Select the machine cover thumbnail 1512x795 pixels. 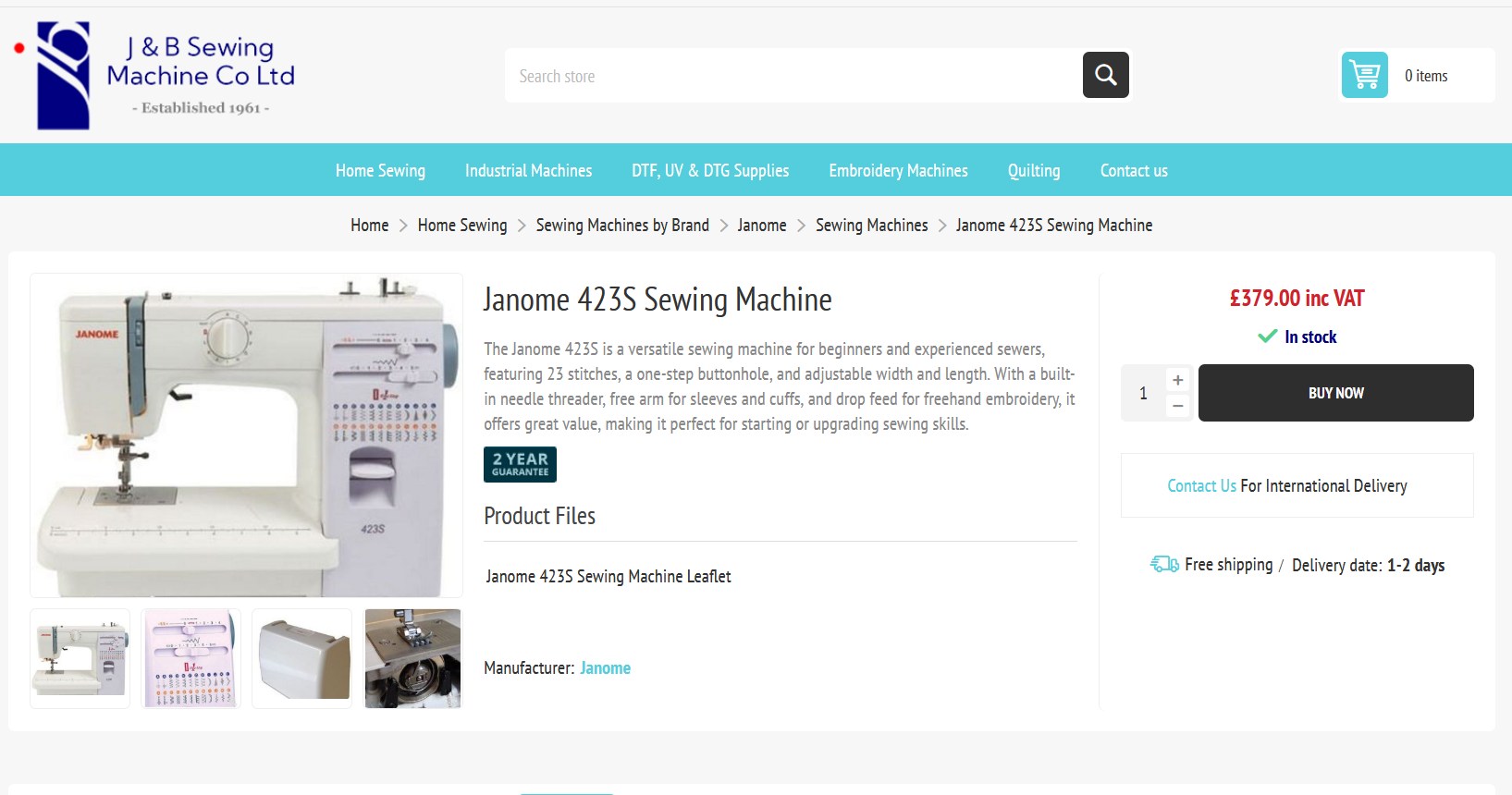302,658
